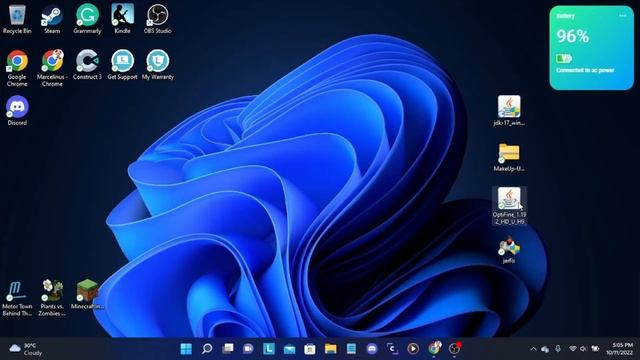Open Task View from taskbar
640x360 pixels.
(x=228, y=349)
